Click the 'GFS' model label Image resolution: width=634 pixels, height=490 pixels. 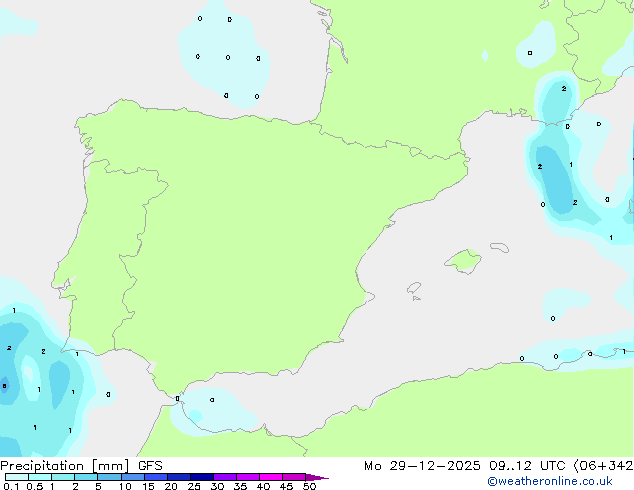click(x=150, y=466)
